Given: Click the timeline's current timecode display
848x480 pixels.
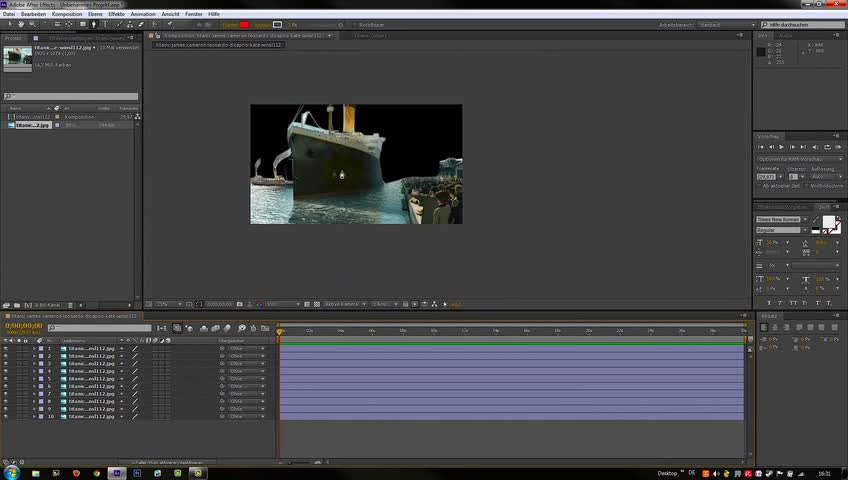Looking at the screenshot, I should click(x=24, y=326).
